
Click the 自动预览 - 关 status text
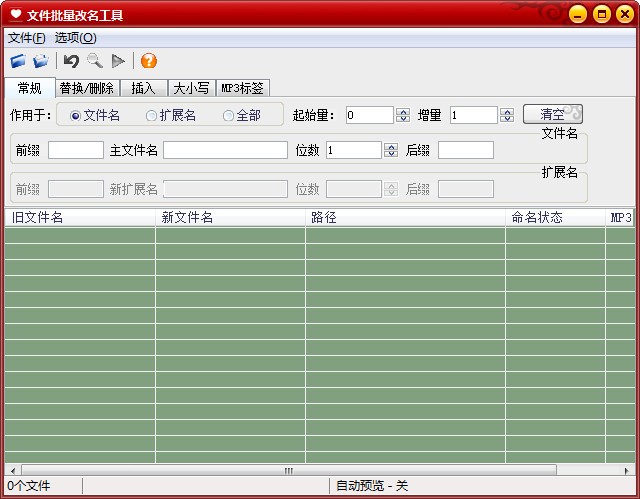[372, 486]
